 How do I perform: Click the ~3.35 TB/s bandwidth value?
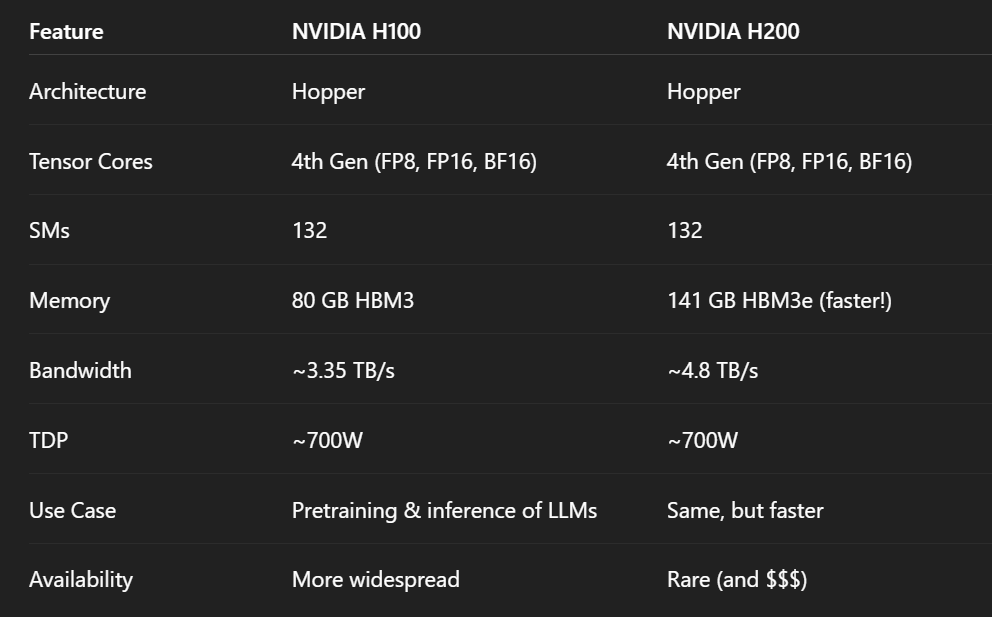(x=343, y=370)
